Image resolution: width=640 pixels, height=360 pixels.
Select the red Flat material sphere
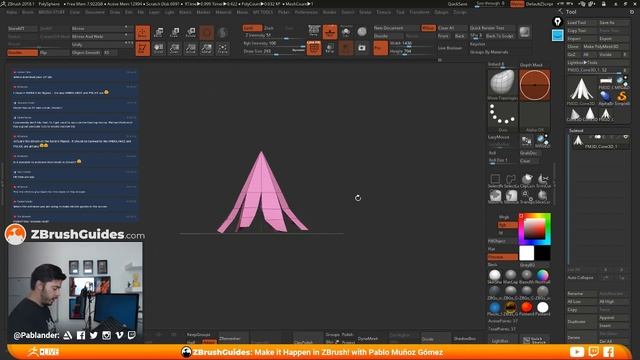[x=527, y=307]
